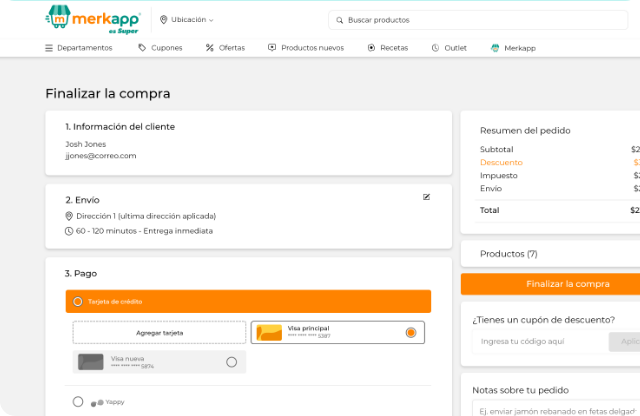Open the Departamentos hamburger menu icon

pyautogui.click(x=49, y=48)
